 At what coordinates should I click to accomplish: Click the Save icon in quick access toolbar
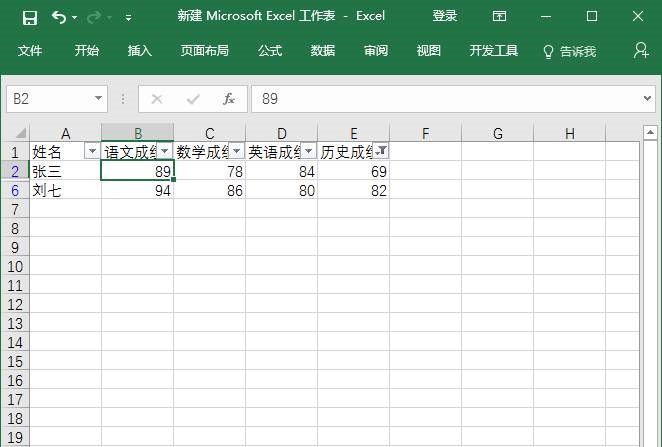point(30,18)
